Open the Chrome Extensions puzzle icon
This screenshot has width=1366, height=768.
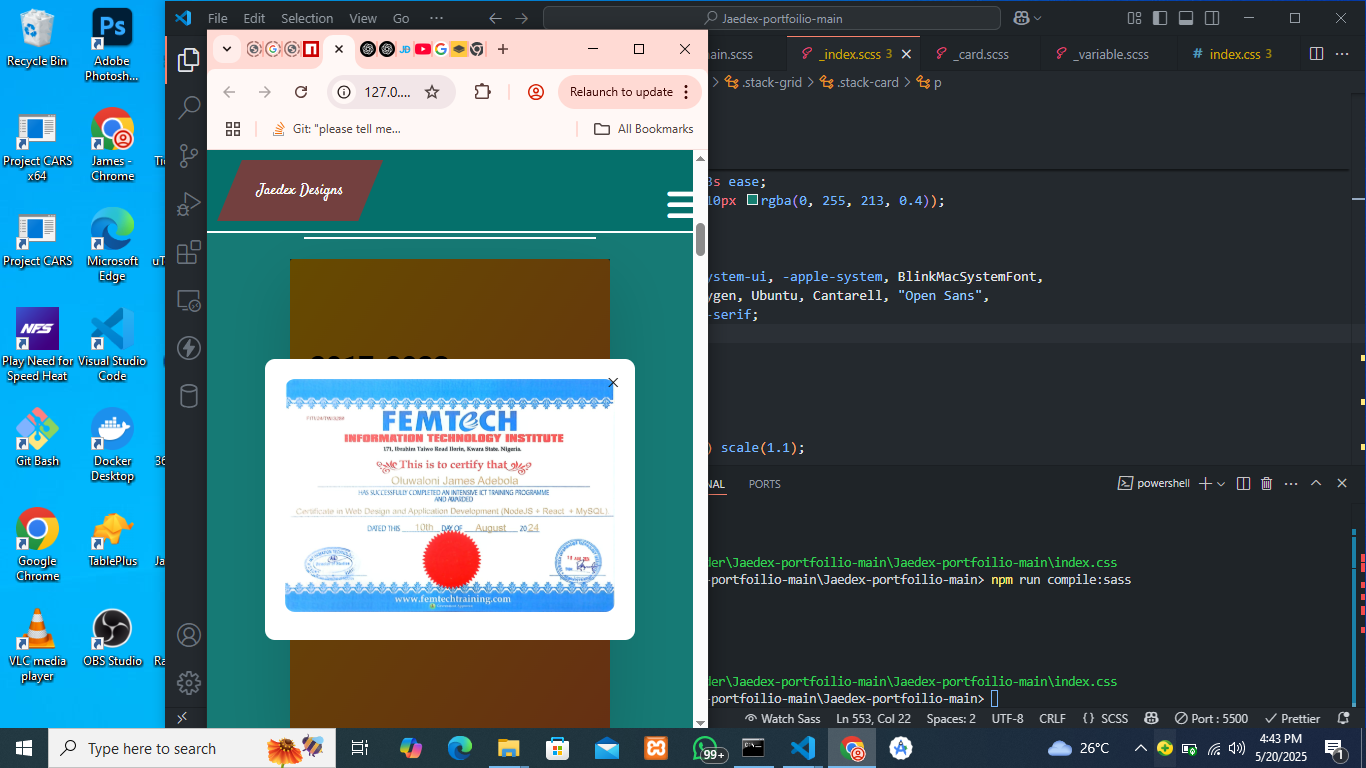coord(482,92)
